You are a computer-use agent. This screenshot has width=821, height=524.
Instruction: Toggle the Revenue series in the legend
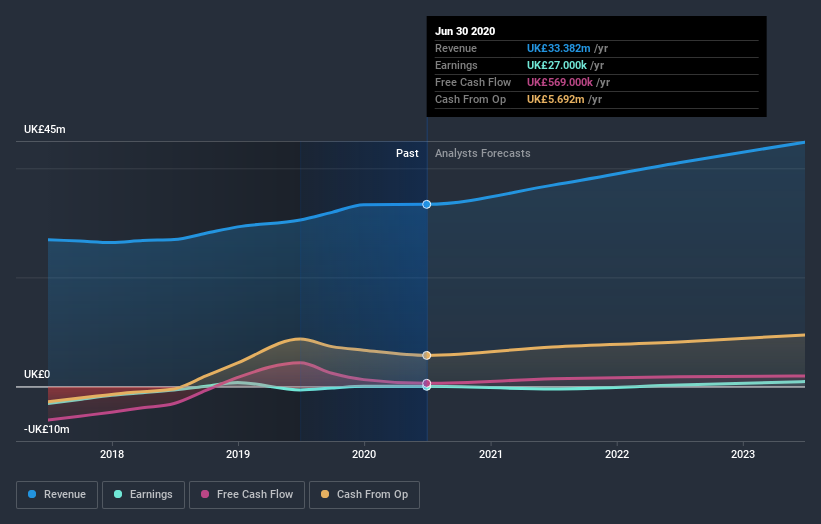pos(57,495)
